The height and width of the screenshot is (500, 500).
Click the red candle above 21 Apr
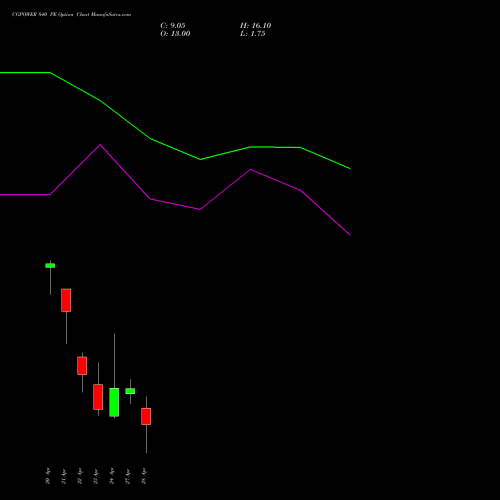point(66,300)
